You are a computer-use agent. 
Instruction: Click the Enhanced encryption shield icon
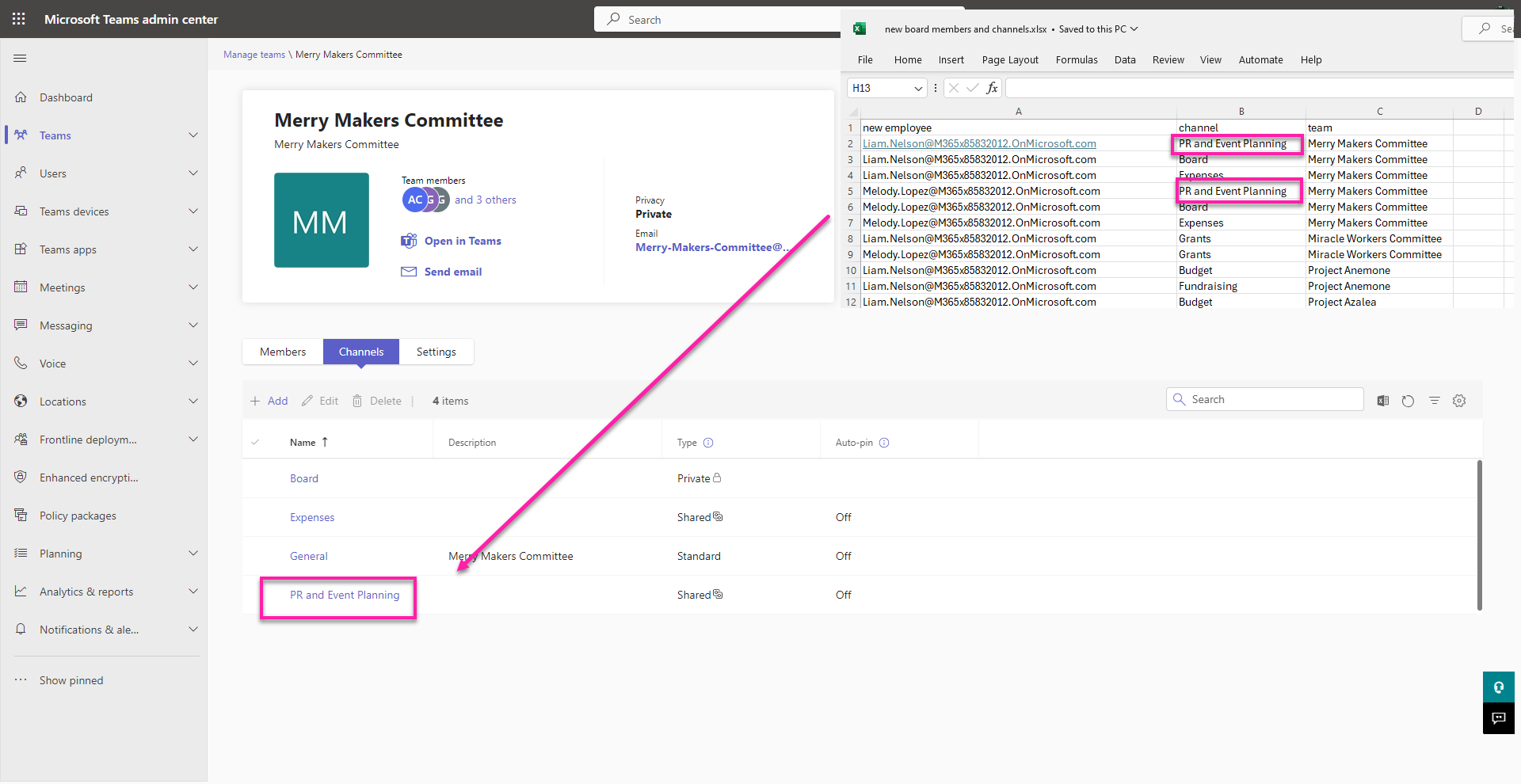pos(21,478)
